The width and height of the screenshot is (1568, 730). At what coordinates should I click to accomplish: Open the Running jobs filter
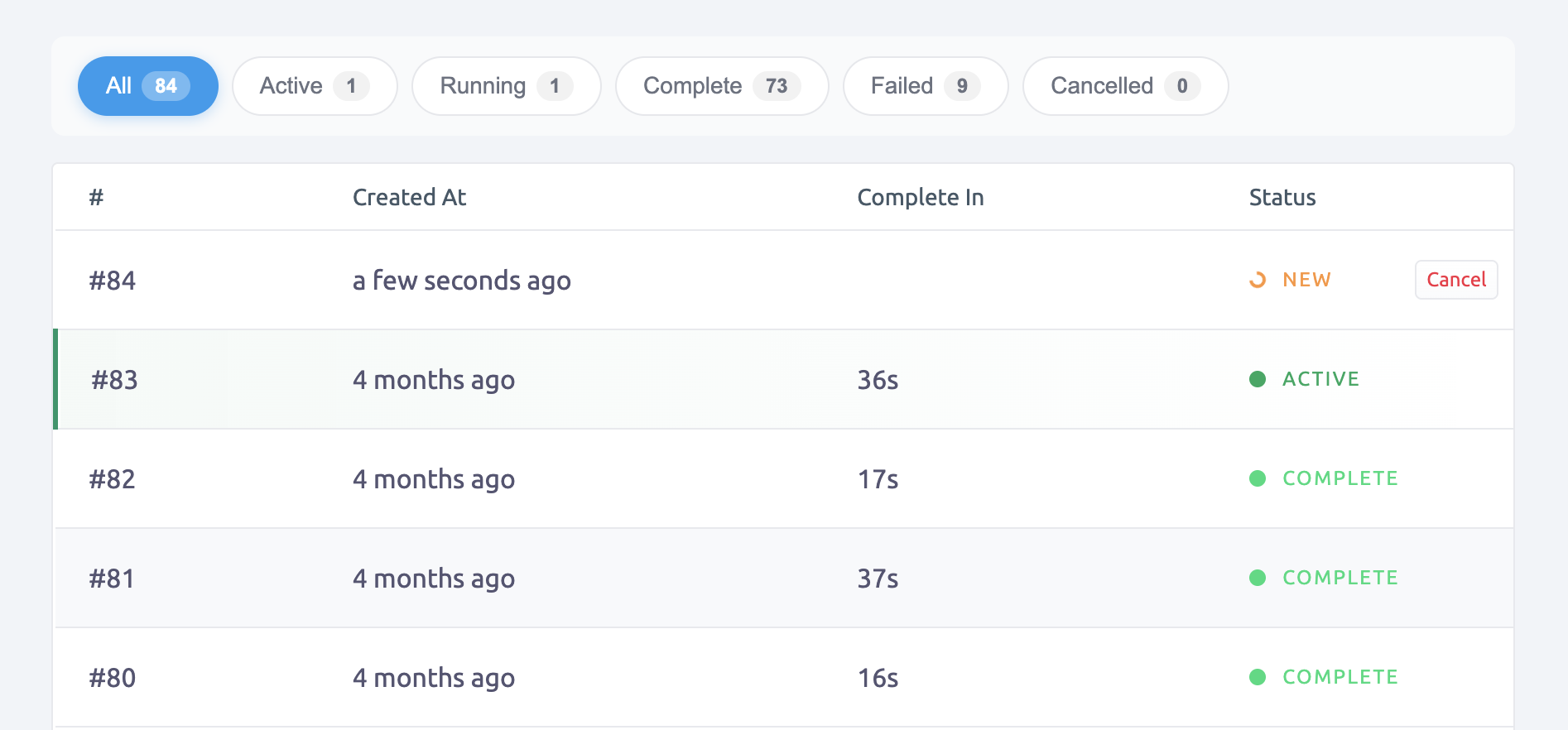tap(506, 85)
